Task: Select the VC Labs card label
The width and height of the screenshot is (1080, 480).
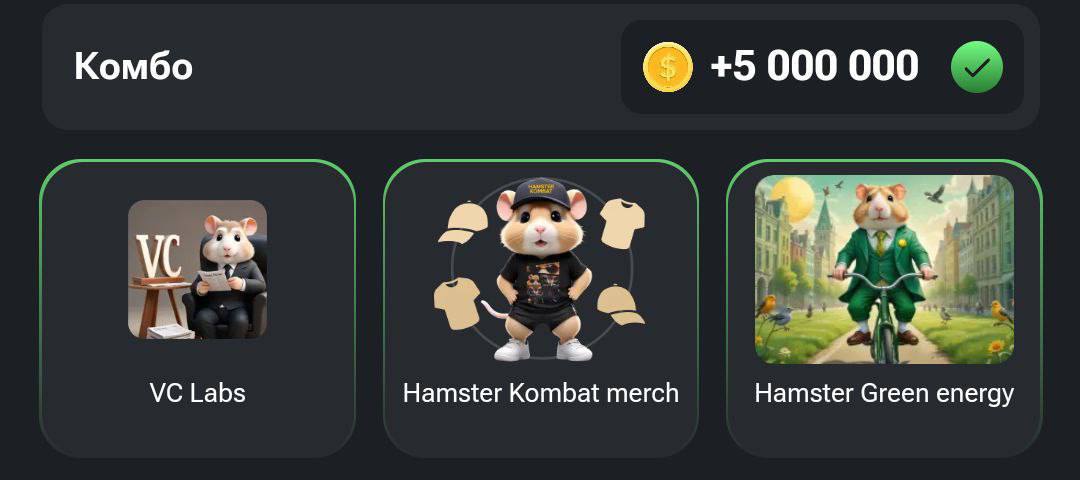Action: [x=198, y=393]
